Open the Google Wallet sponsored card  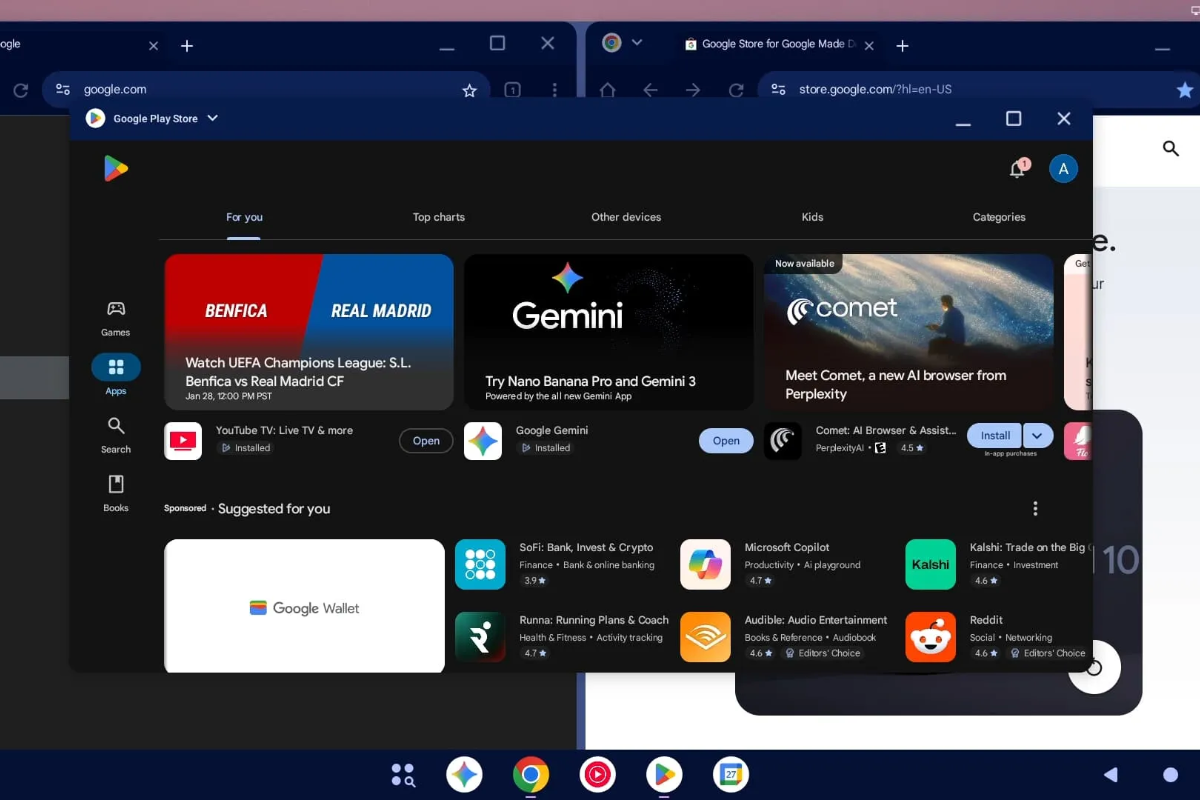tap(304, 606)
